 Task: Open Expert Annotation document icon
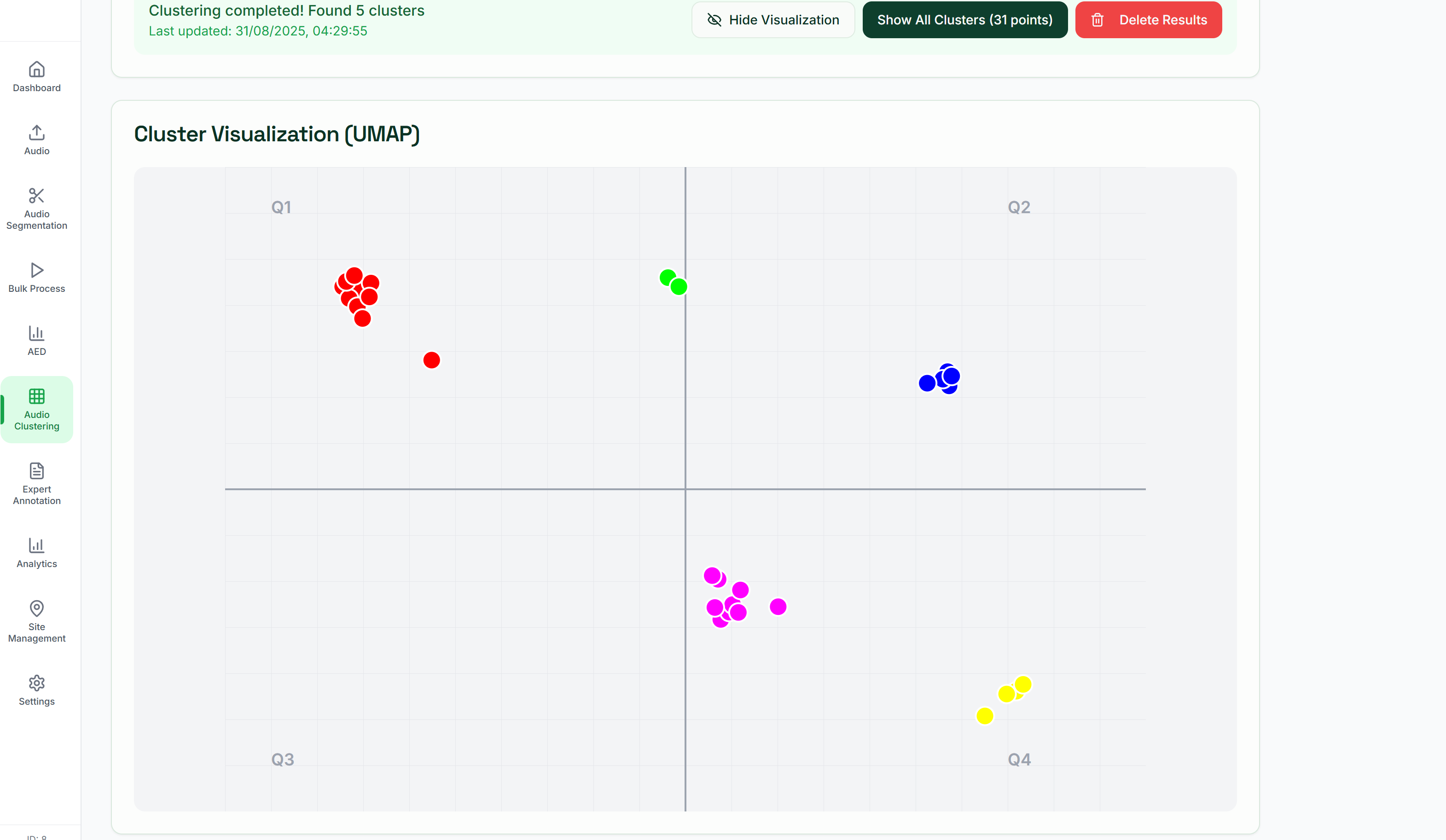pos(37,471)
